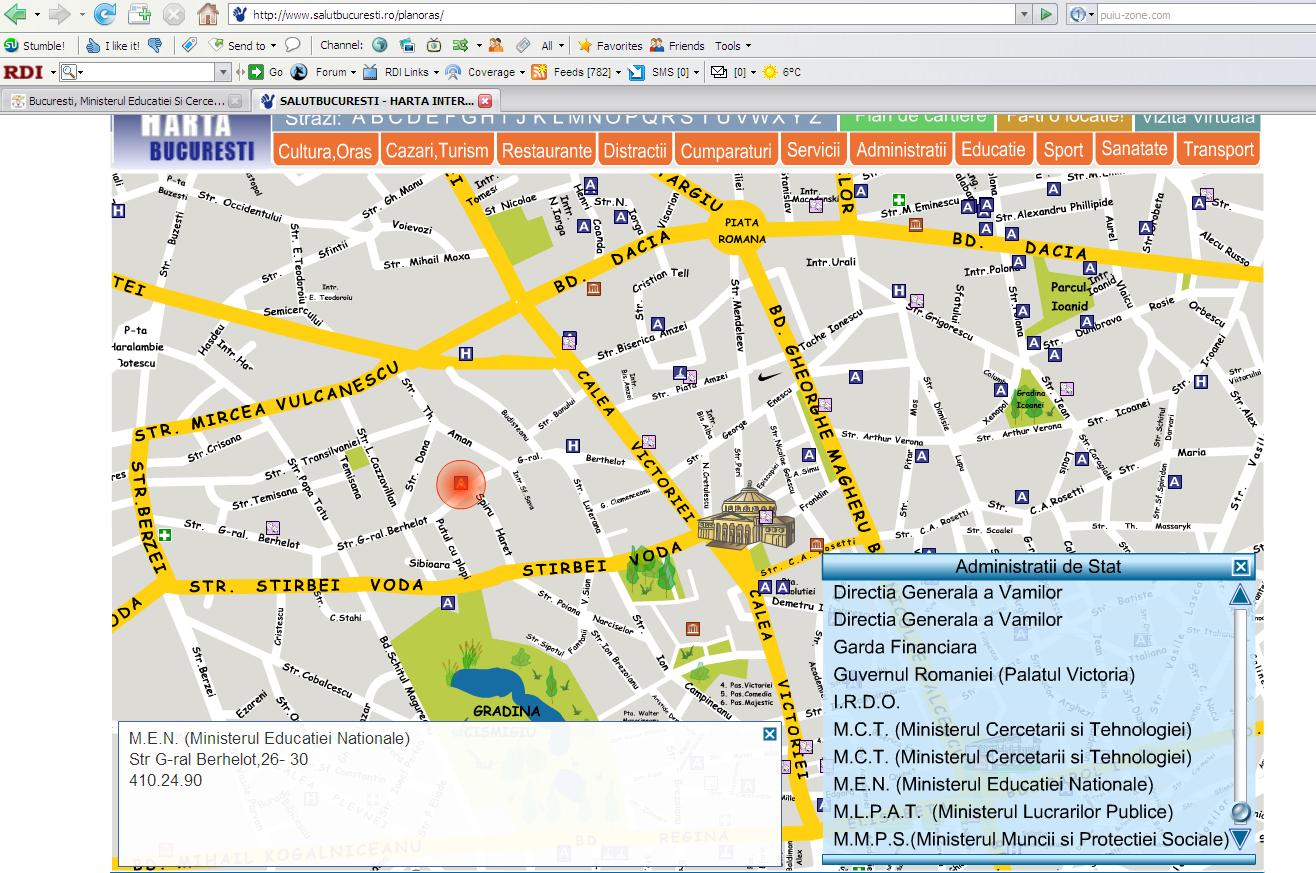Open StumbleUpon Friends

(677, 45)
